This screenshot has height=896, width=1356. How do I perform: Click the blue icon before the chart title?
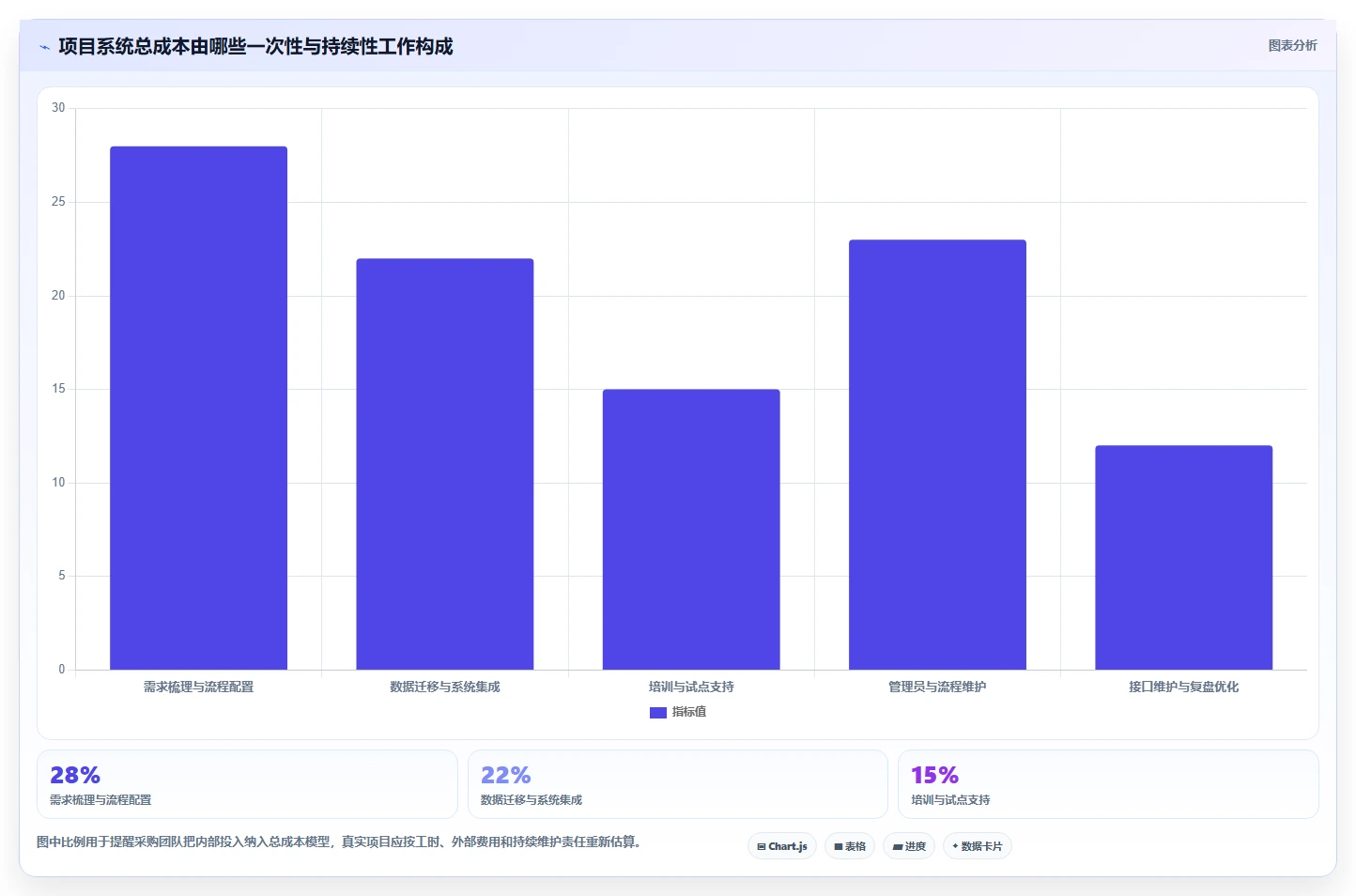[44, 47]
